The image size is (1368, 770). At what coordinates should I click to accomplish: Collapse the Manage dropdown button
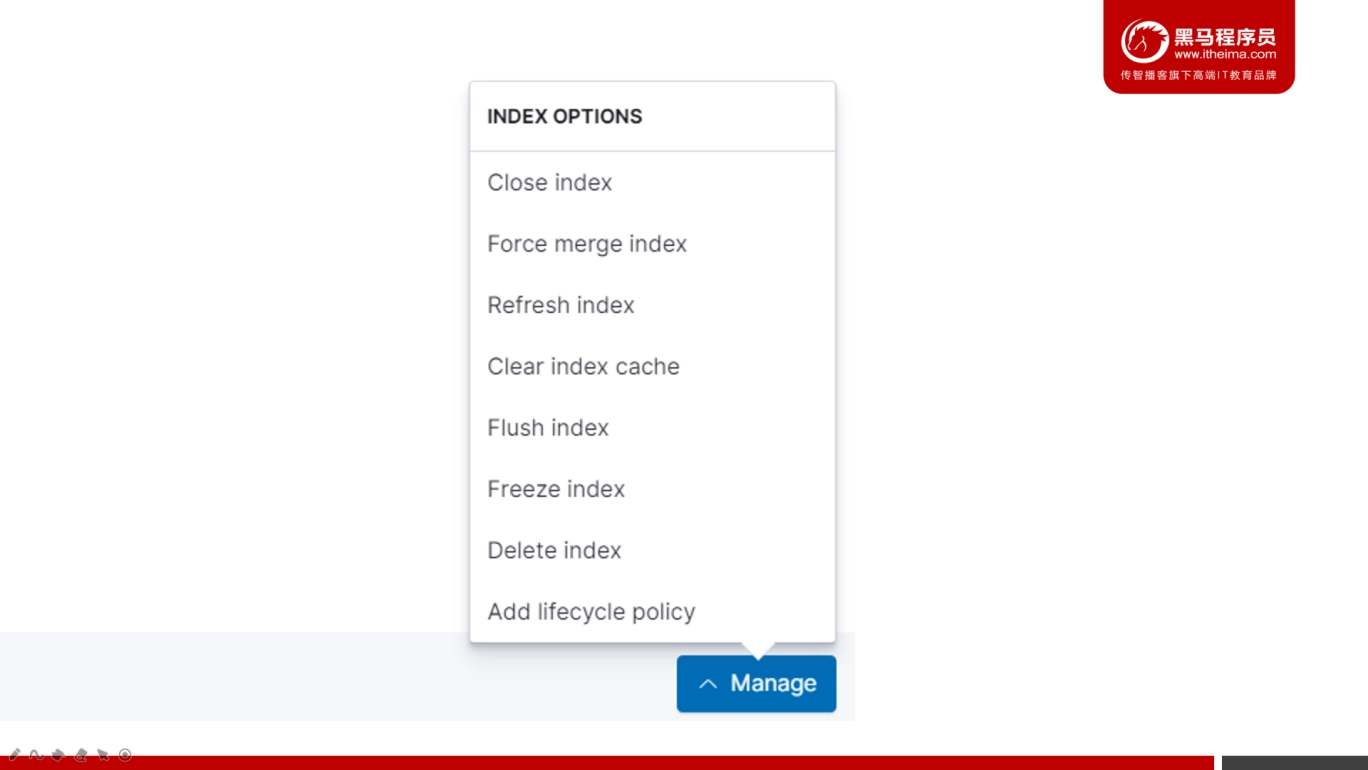click(756, 684)
